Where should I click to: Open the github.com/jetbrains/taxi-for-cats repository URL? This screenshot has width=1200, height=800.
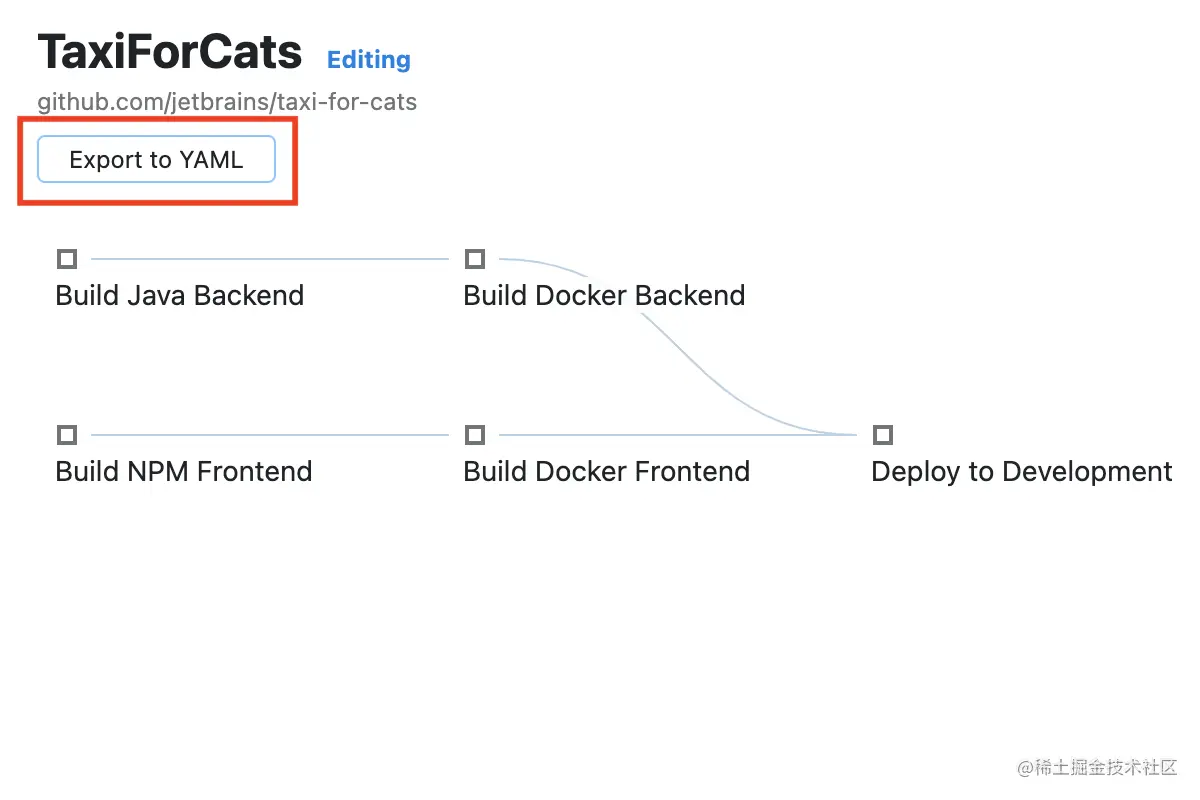coord(227,102)
